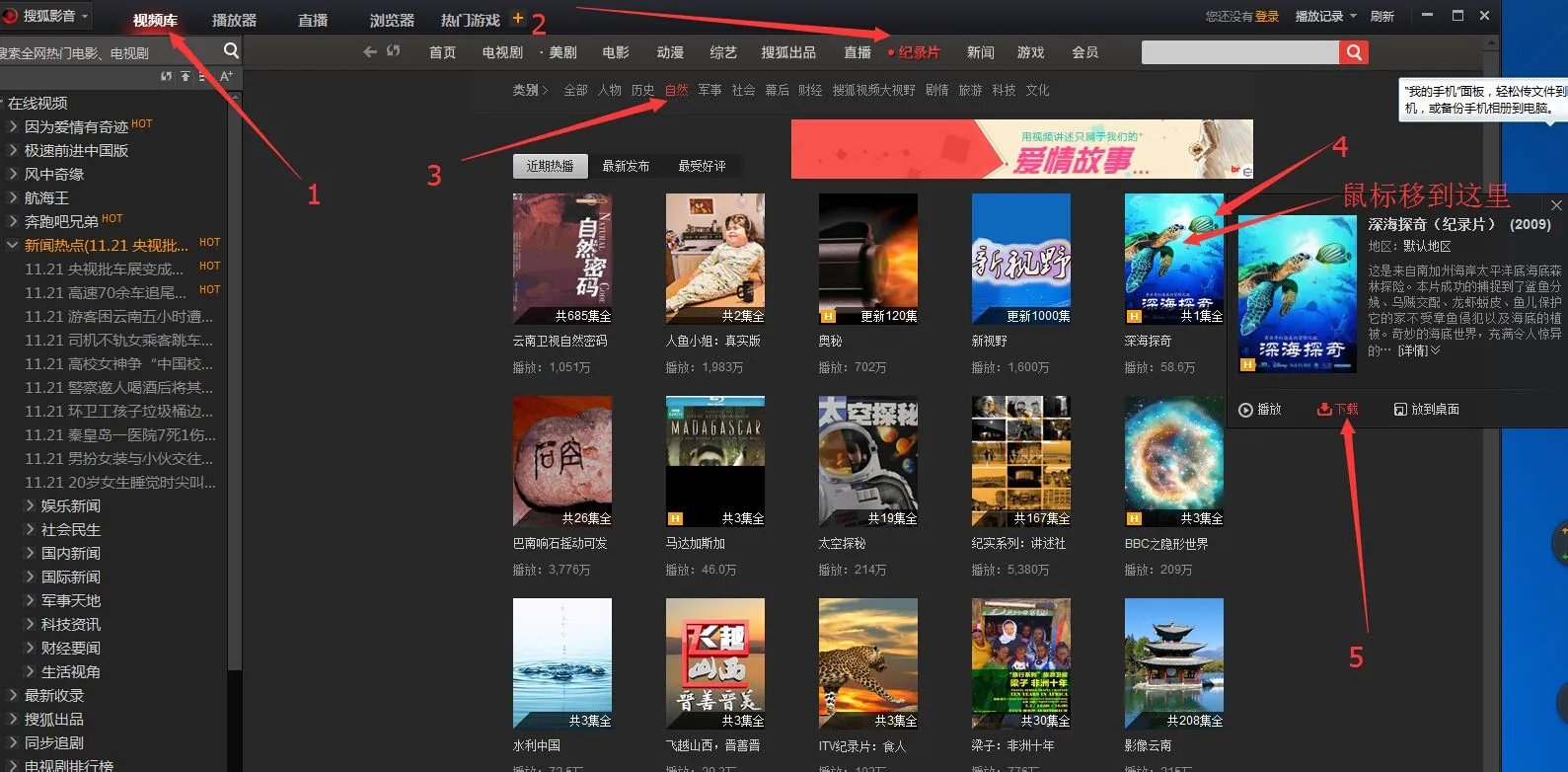
Task: Open the 云南卫视自然密码 thumbnail
Action: pyautogui.click(x=562, y=259)
